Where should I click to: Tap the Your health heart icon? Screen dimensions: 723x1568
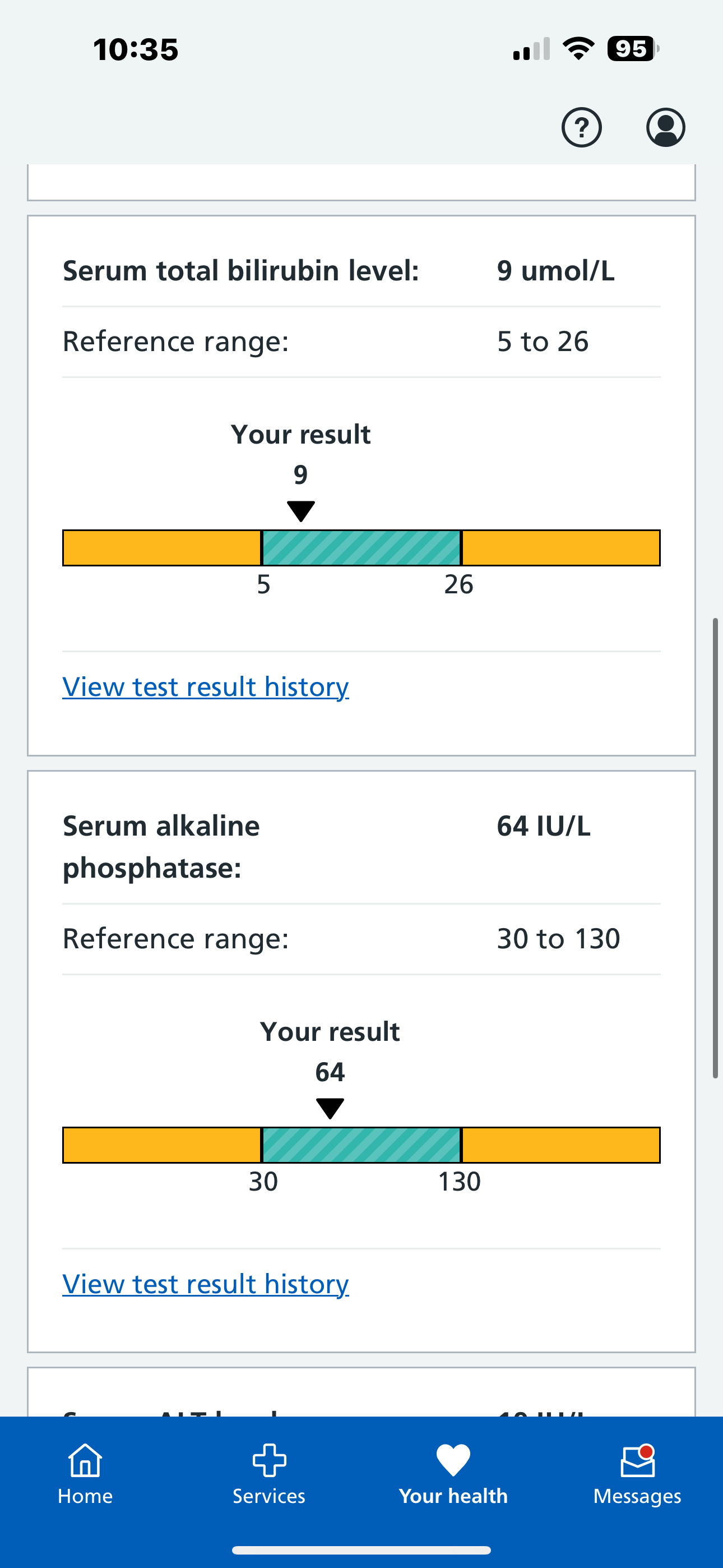coord(453,1460)
